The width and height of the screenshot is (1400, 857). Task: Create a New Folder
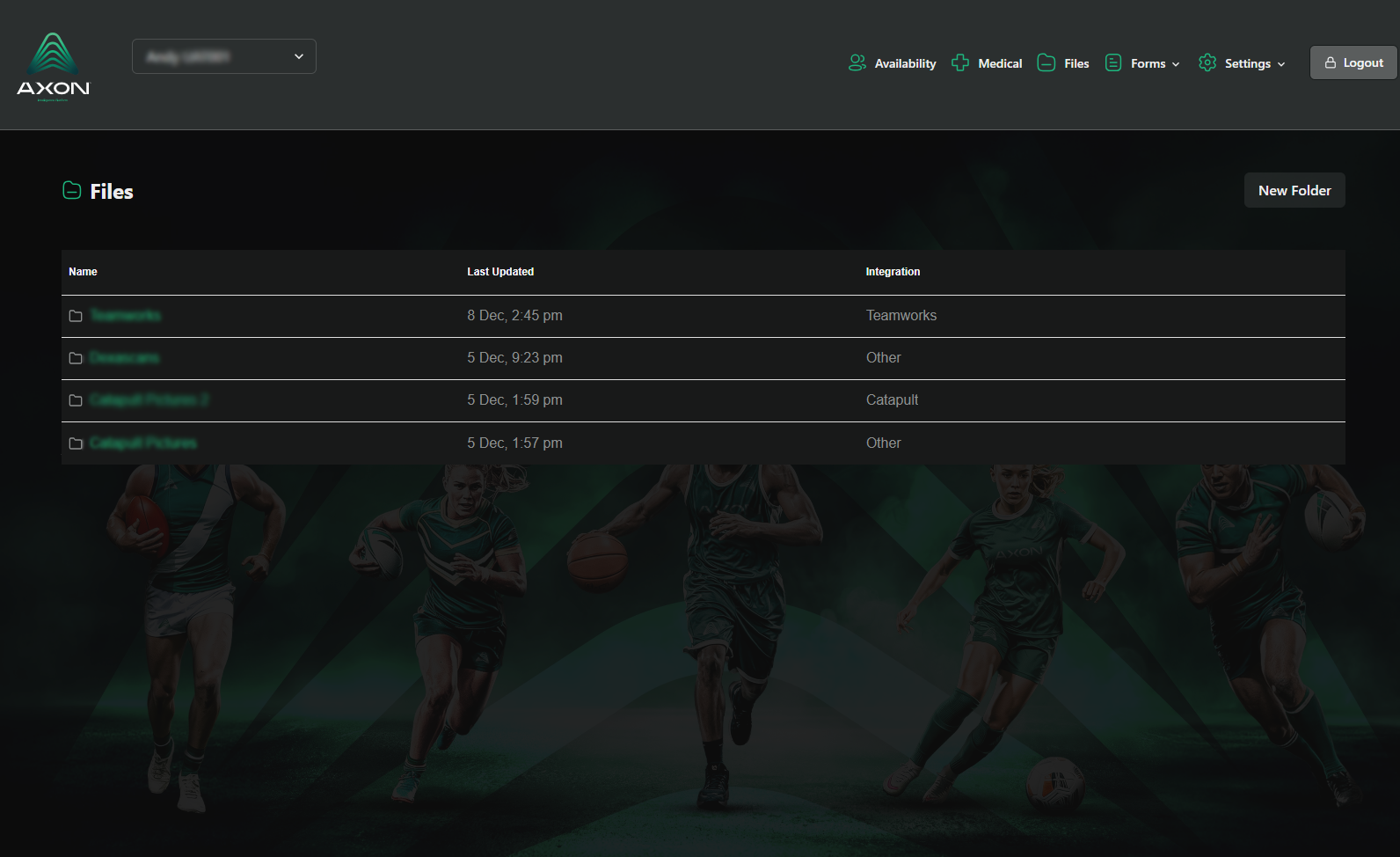tap(1294, 190)
